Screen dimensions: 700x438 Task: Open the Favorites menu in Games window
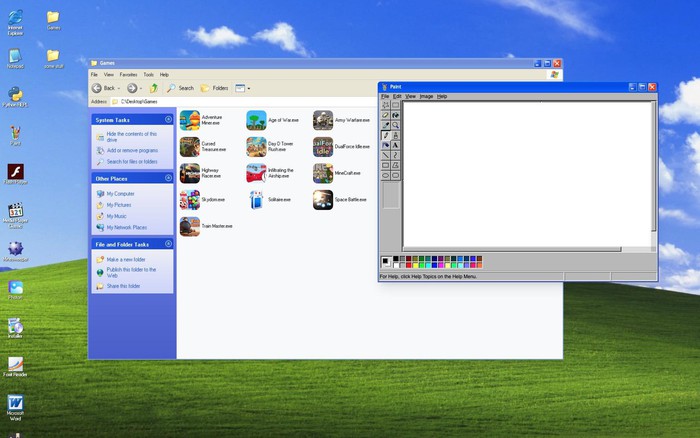[x=128, y=75]
